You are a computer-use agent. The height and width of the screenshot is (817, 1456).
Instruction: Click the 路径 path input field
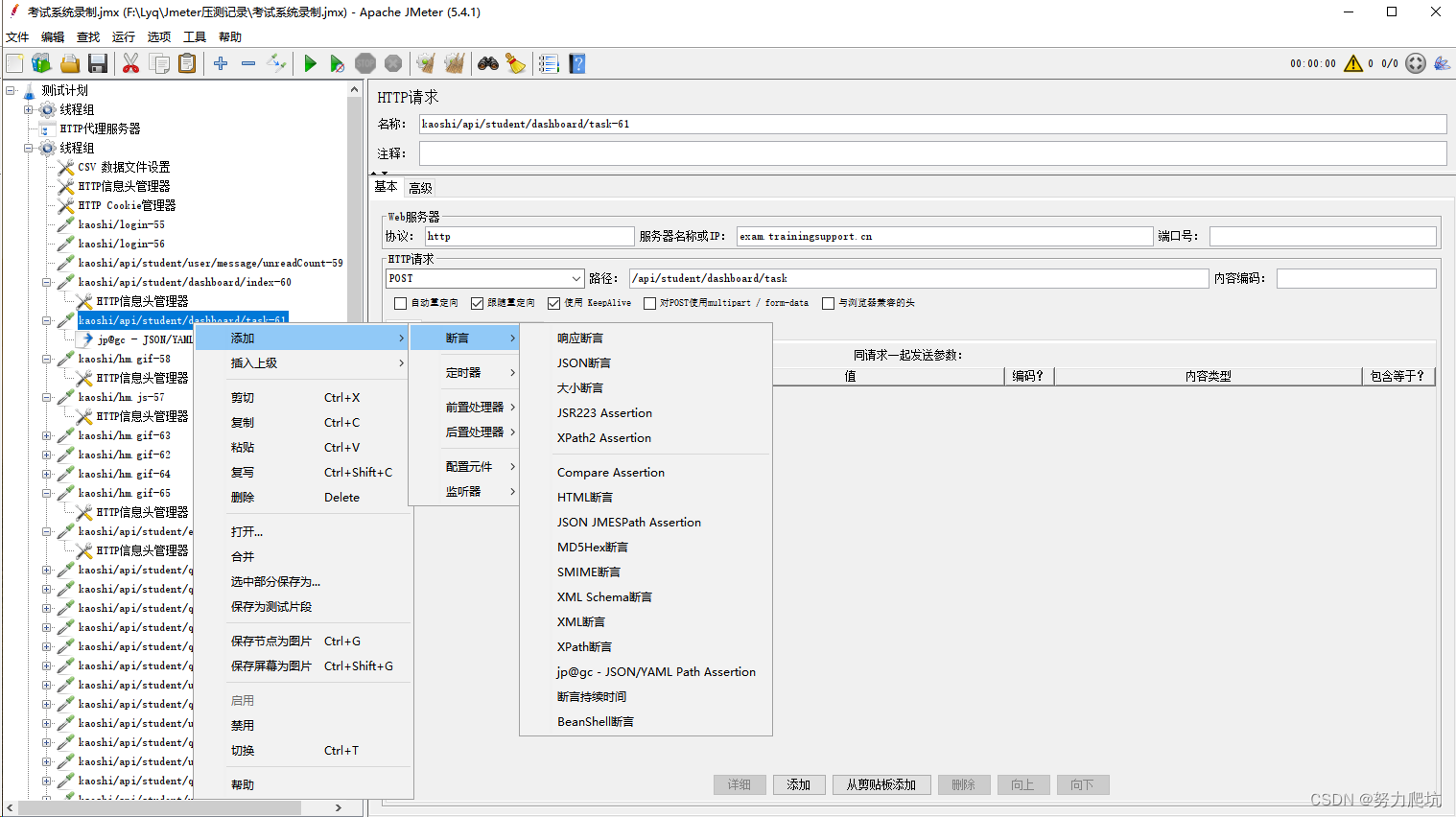pos(919,278)
